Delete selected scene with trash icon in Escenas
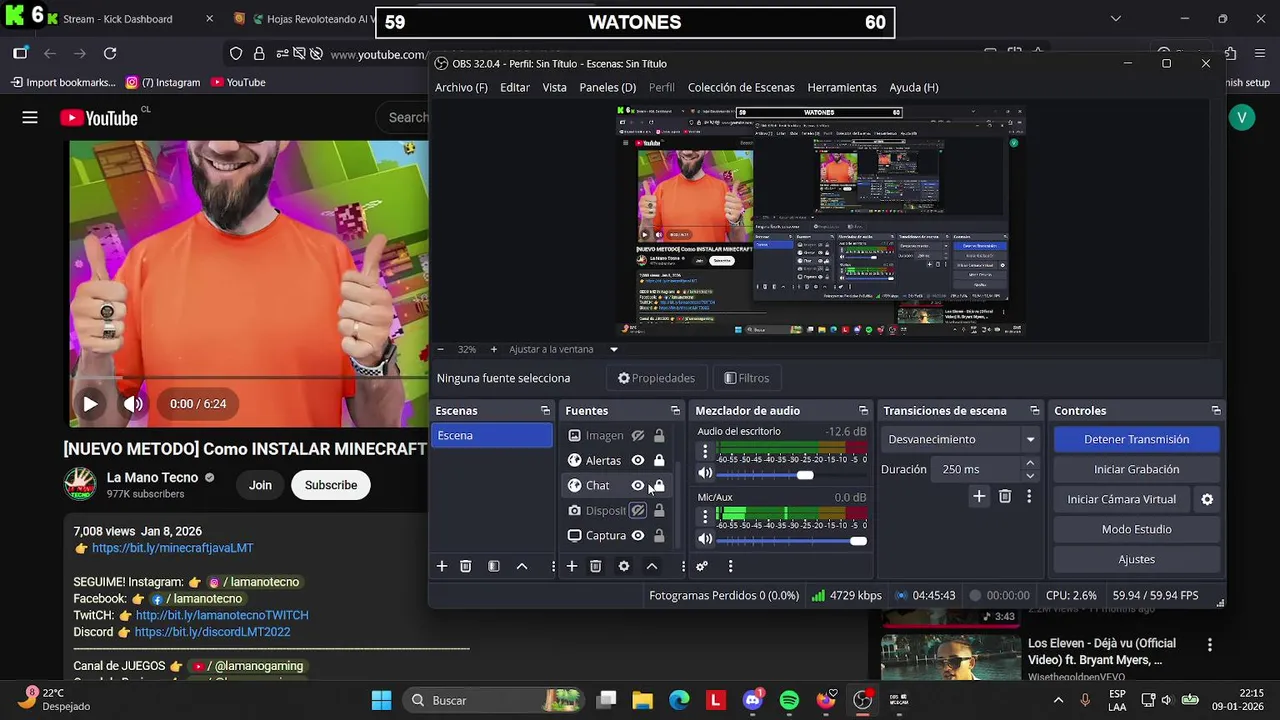The height and width of the screenshot is (720, 1280). point(466,566)
